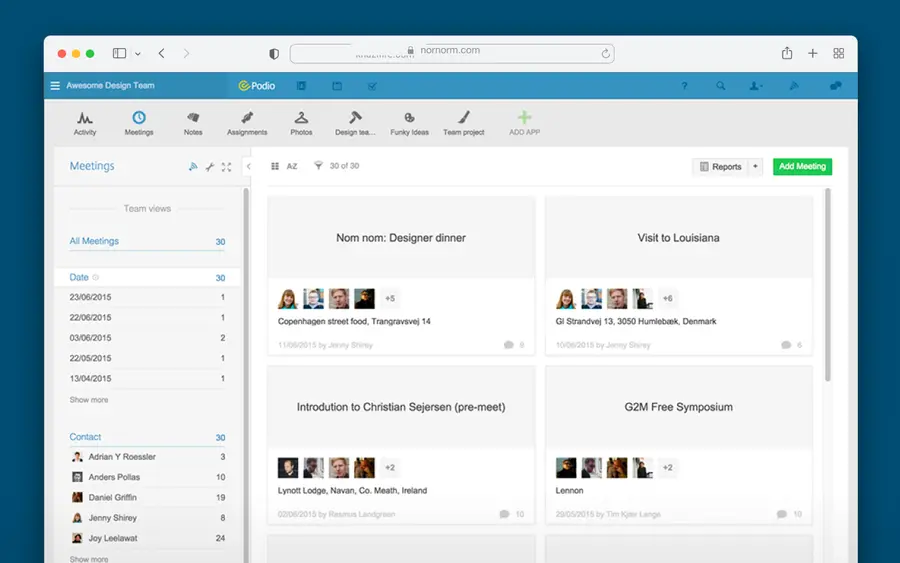Show Safari tab overview
This screenshot has width=900, height=563.
pos(838,53)
